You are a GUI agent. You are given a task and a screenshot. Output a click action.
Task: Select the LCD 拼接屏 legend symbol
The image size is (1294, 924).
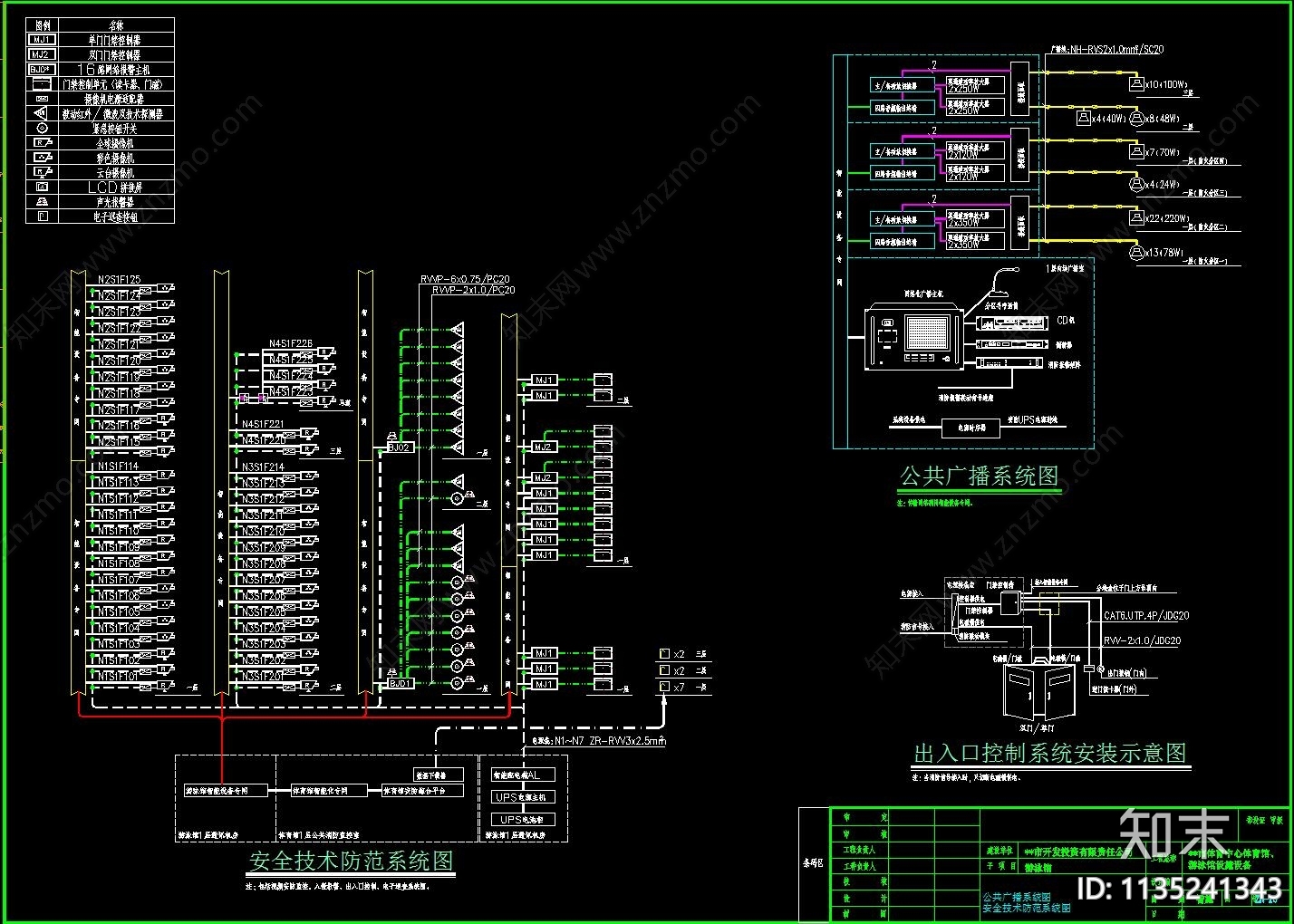[x=42, y=187]
